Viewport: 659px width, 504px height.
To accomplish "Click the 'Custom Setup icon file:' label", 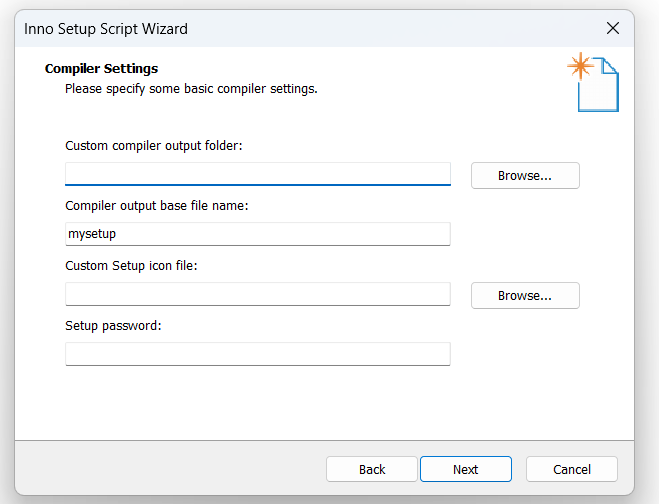I will 131,266.
